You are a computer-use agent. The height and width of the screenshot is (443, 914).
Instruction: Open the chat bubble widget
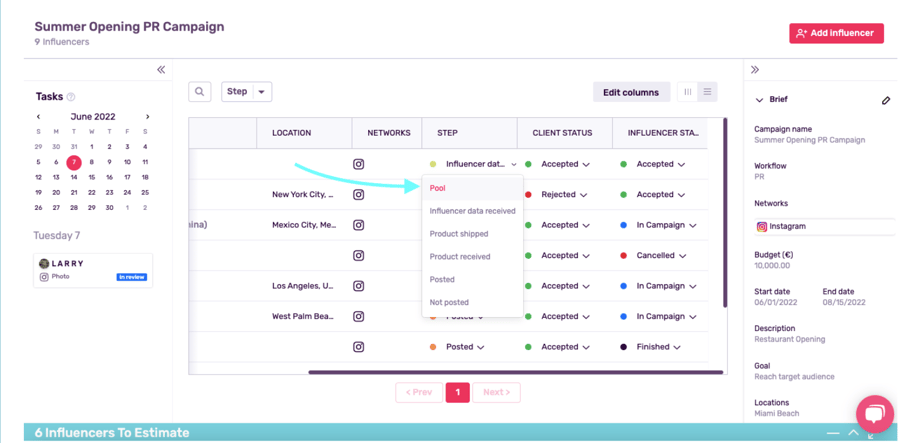(875, 414)
